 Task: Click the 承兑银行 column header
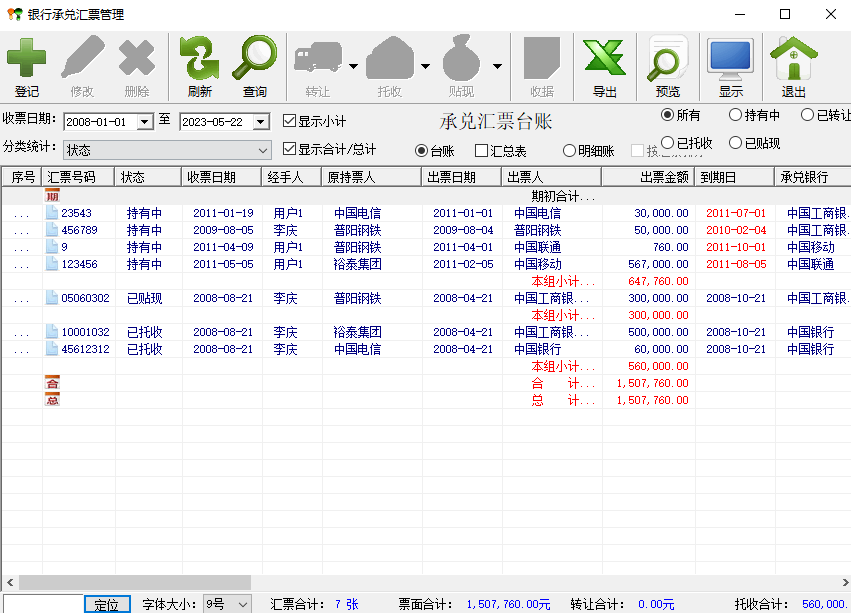tap(812, 177)
